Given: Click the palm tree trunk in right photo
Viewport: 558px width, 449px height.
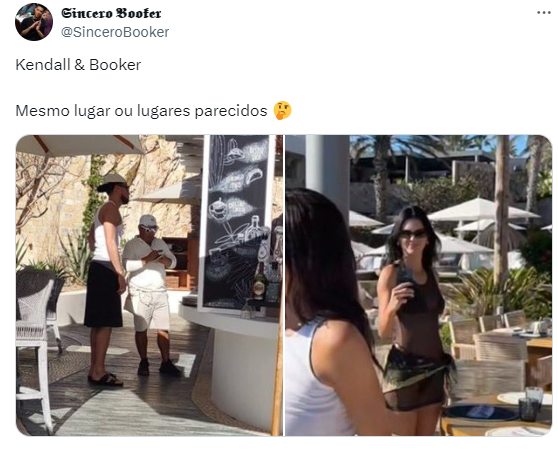Looking at the screenshot, I should coord(502,210).
